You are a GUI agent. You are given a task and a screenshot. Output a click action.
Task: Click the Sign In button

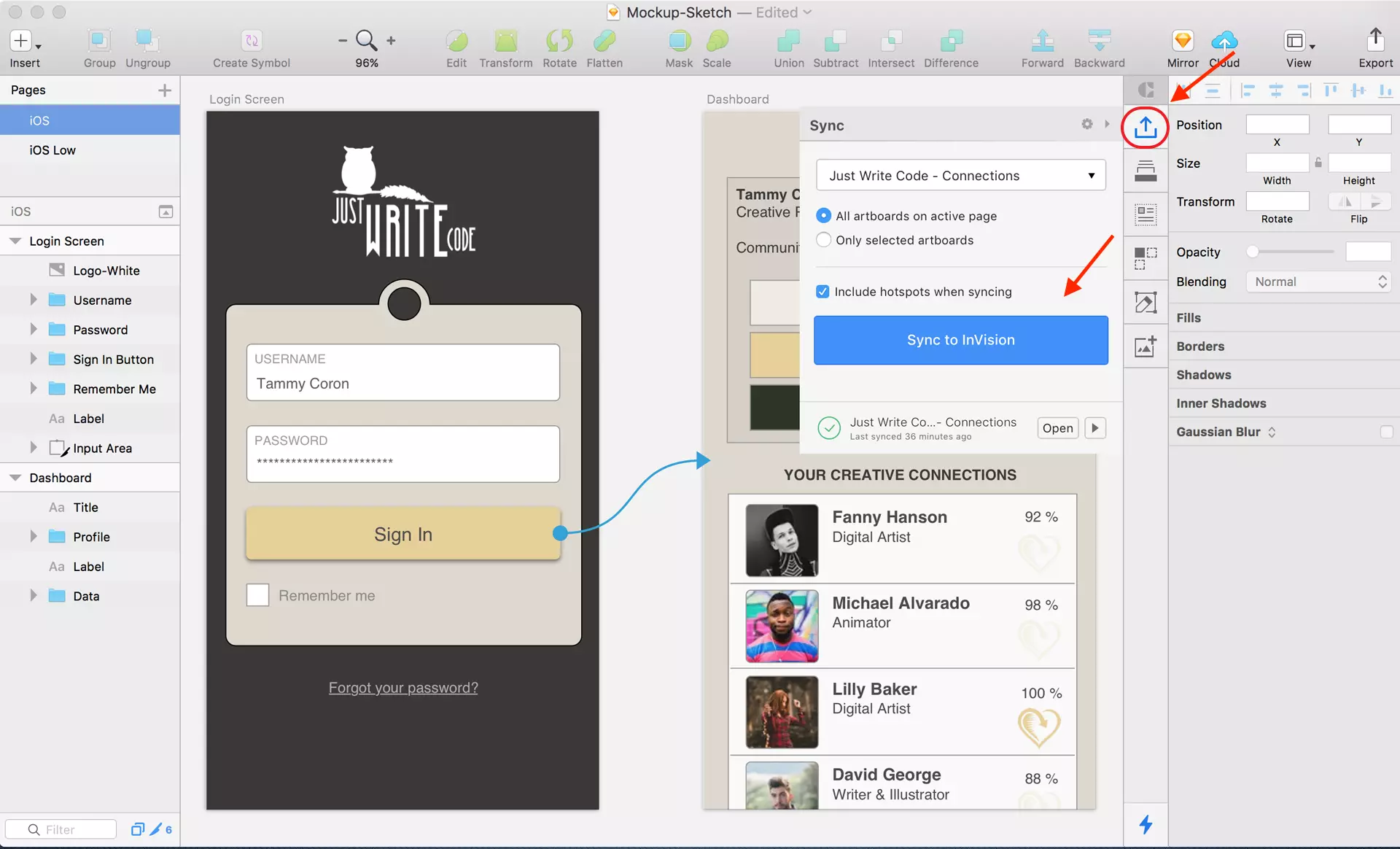coord(403,534)
